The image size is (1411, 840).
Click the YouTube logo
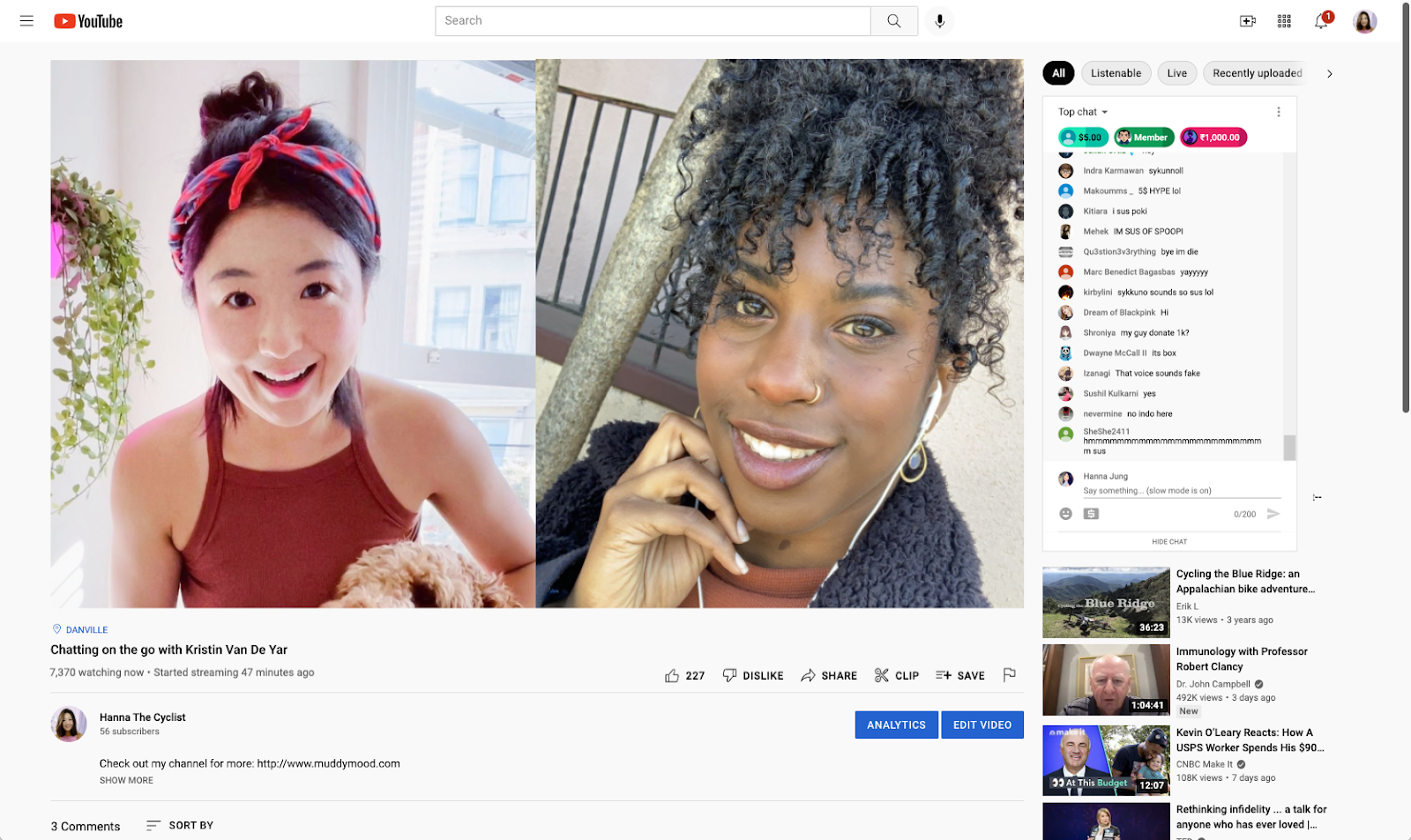pos(88,21)
